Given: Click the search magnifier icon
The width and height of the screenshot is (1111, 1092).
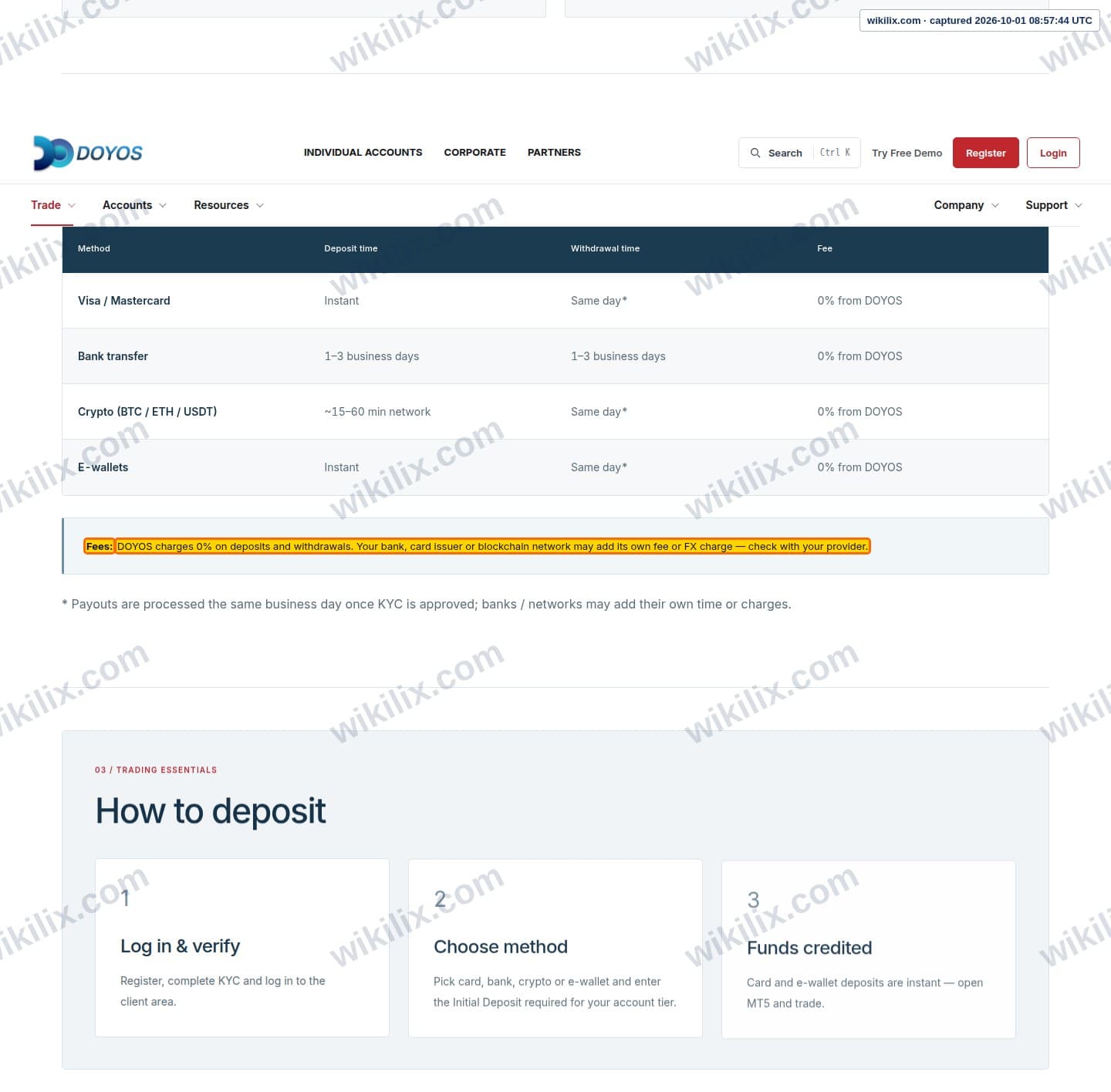Looking at the screenshot, I should [755, 153].
